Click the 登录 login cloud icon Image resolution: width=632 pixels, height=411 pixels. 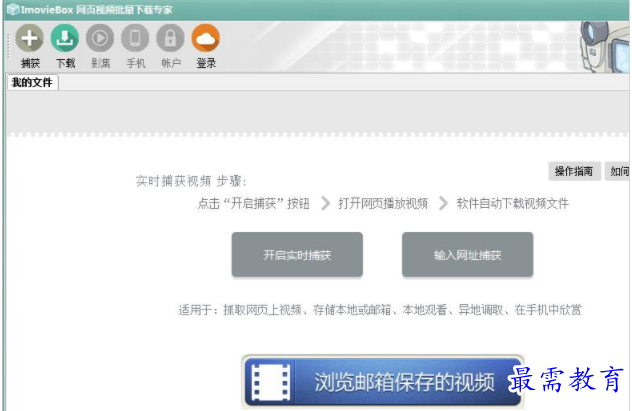click(x=206, y=38)
